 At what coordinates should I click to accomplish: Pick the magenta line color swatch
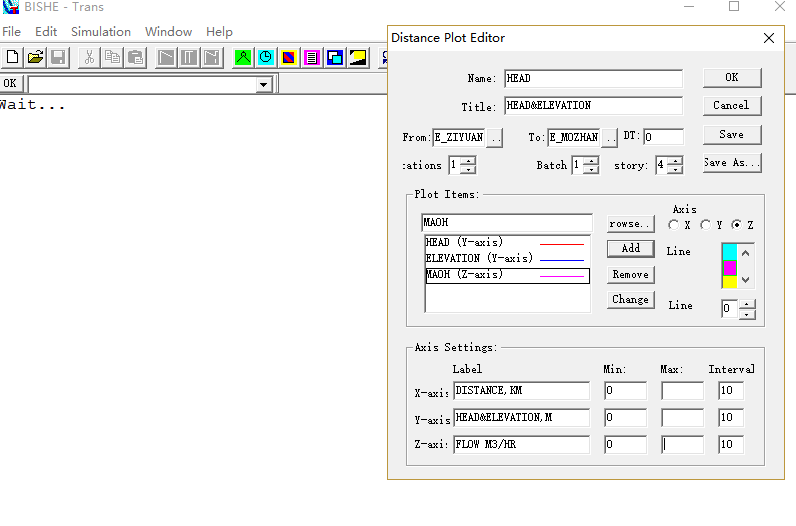coord(729,268)
